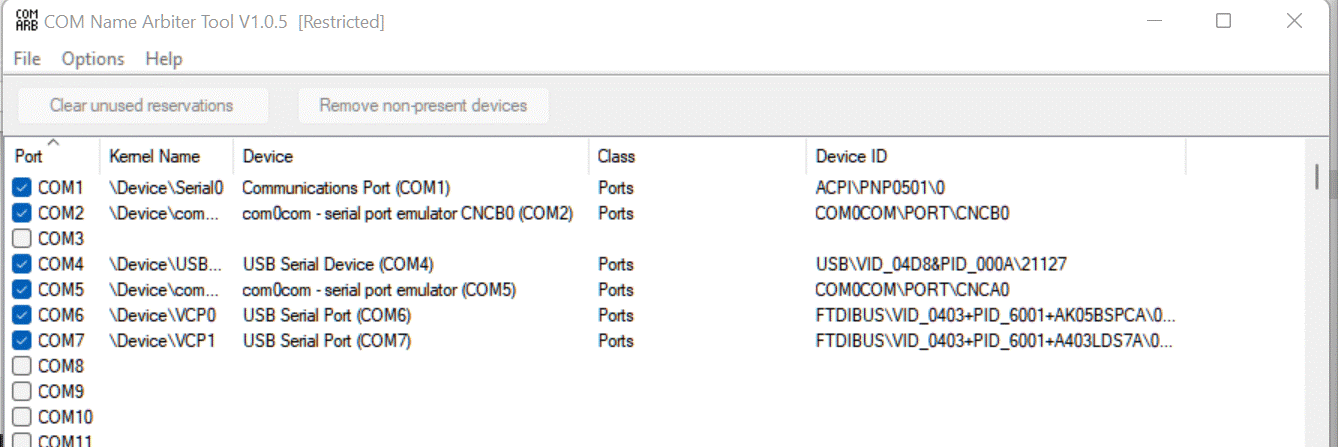Click Remove non-present devices button

[x=423, y=105]
